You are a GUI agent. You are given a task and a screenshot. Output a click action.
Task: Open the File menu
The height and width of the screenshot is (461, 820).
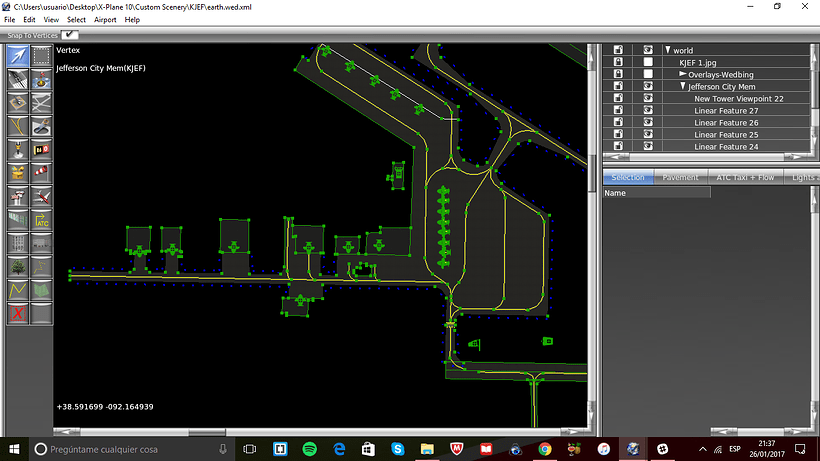click(9, 20)
